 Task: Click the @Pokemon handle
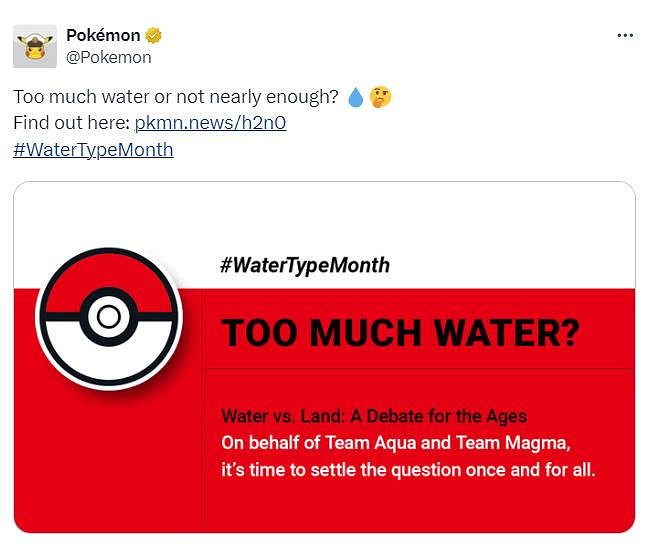(x=109, y=57)
